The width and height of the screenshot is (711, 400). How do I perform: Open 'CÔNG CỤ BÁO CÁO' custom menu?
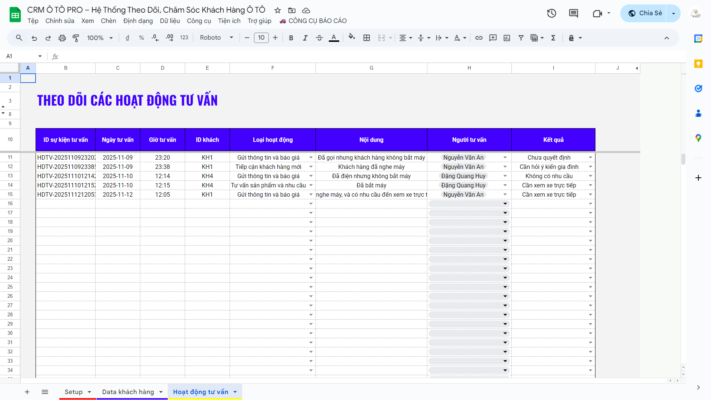tap(311, 20)
